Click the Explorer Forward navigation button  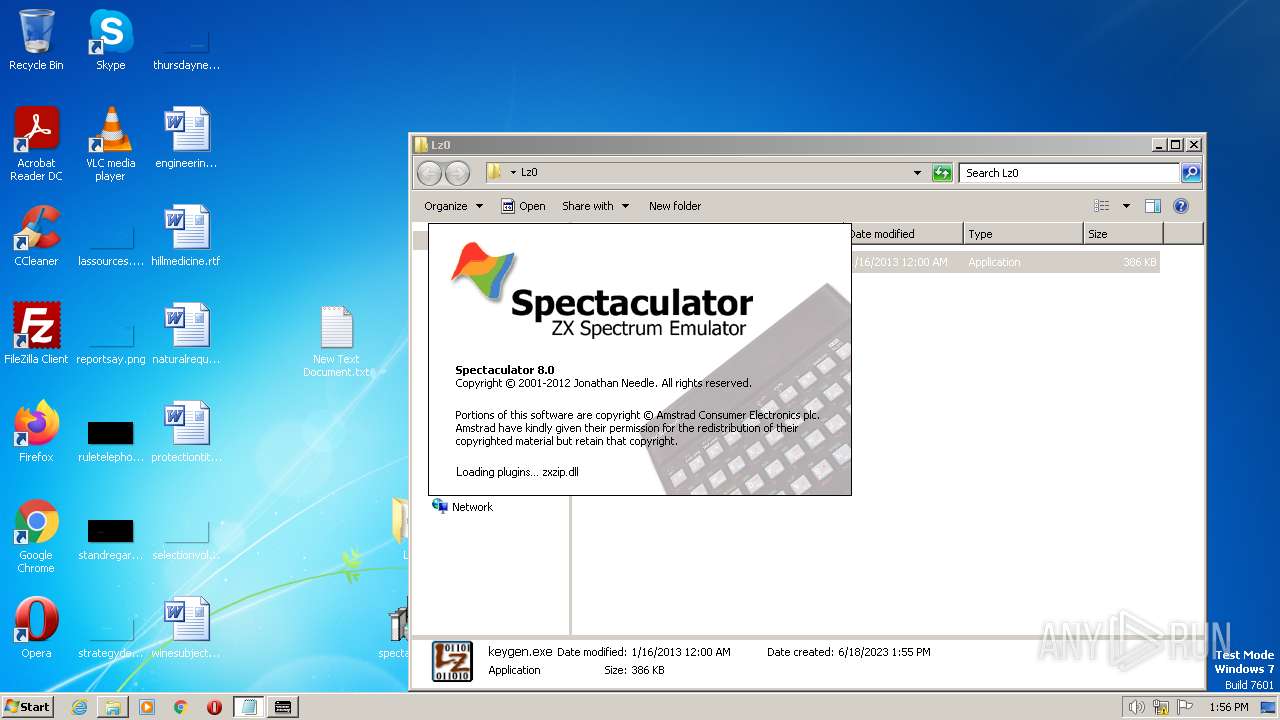pos(457,173)
